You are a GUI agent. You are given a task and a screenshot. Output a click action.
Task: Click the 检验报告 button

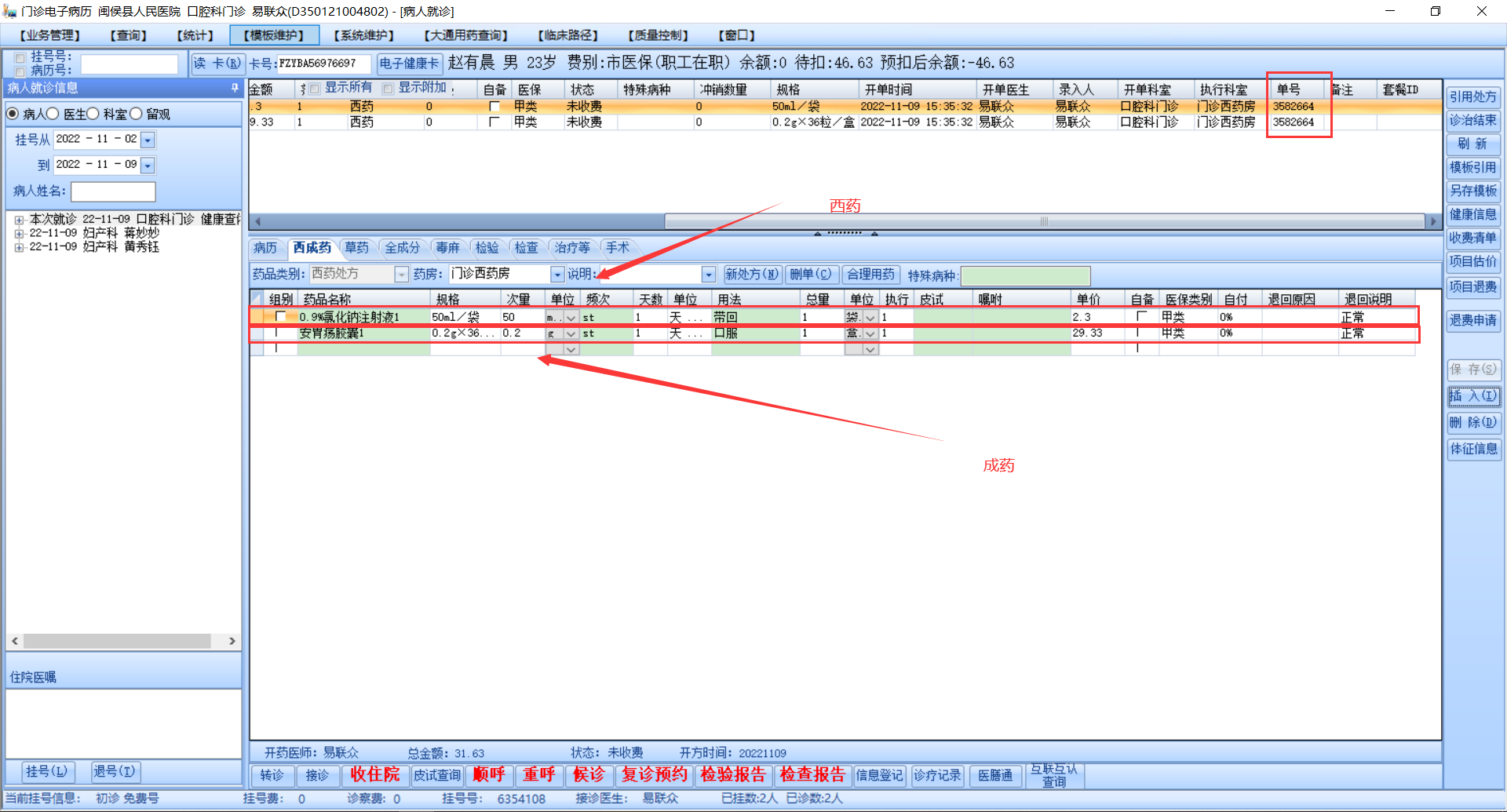tap(733, 775)
